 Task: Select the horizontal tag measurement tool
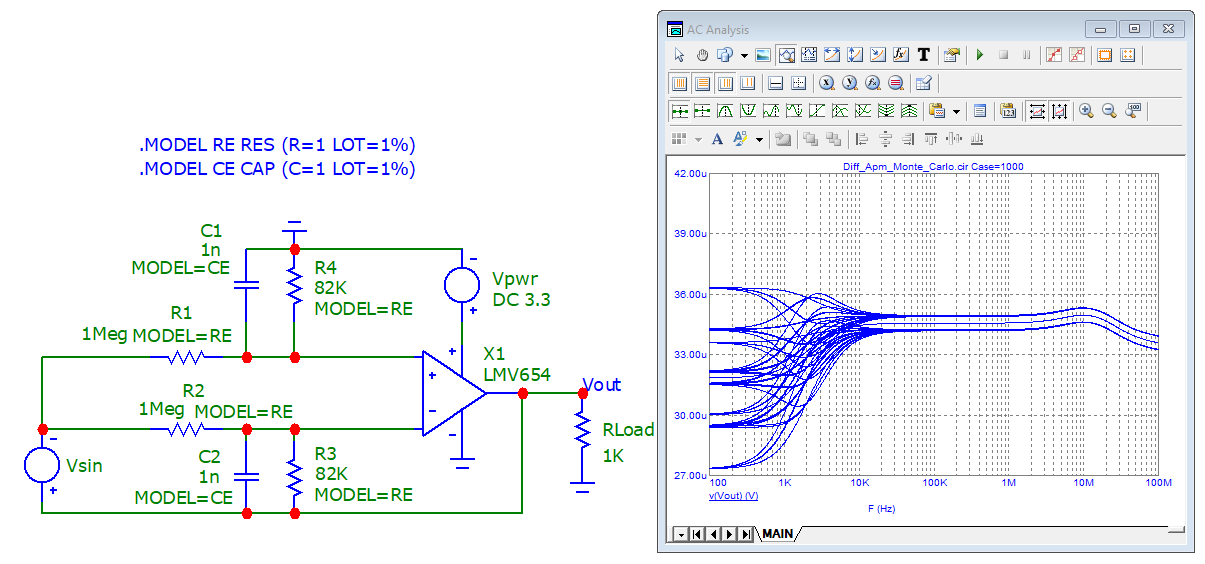tap(832, 55)
